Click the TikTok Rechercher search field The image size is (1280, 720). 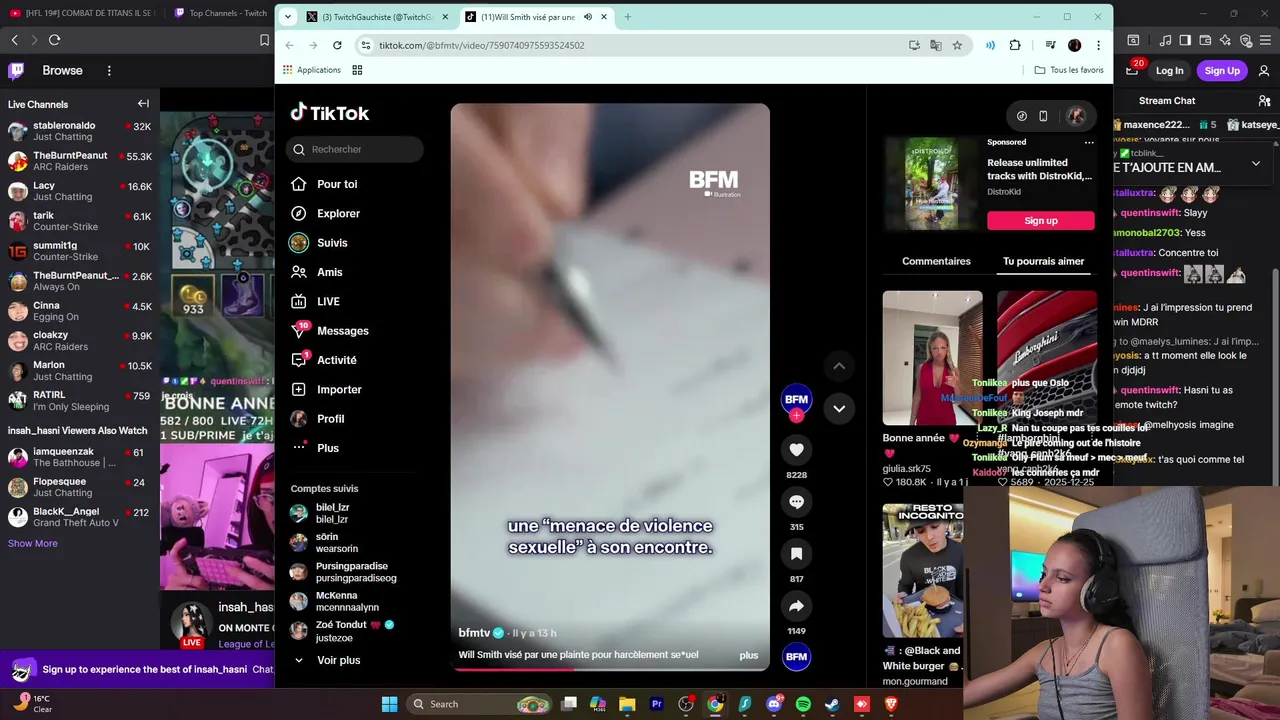(355, 149)
